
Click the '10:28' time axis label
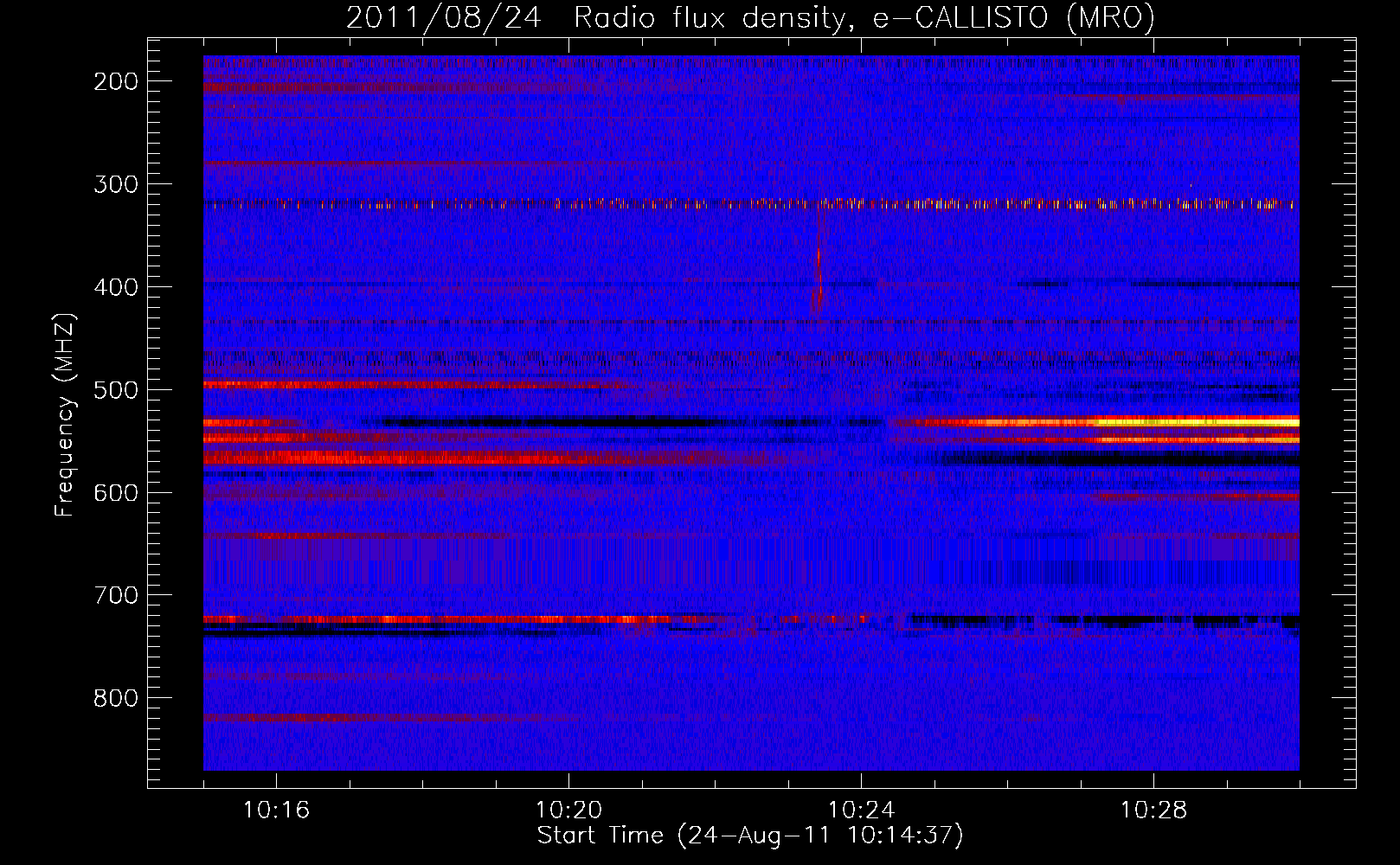pyautogui.click(x=1153, y=811)
